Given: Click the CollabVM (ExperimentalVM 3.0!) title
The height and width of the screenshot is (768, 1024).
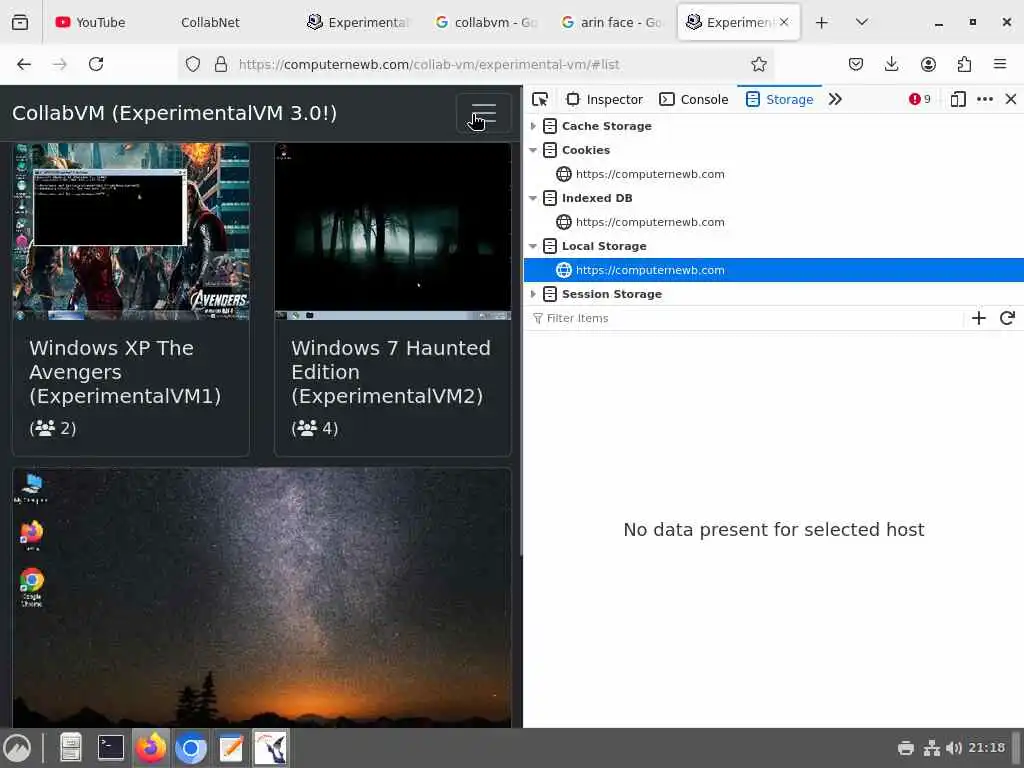Looking at the screenshot, I should tap(174, 113).
